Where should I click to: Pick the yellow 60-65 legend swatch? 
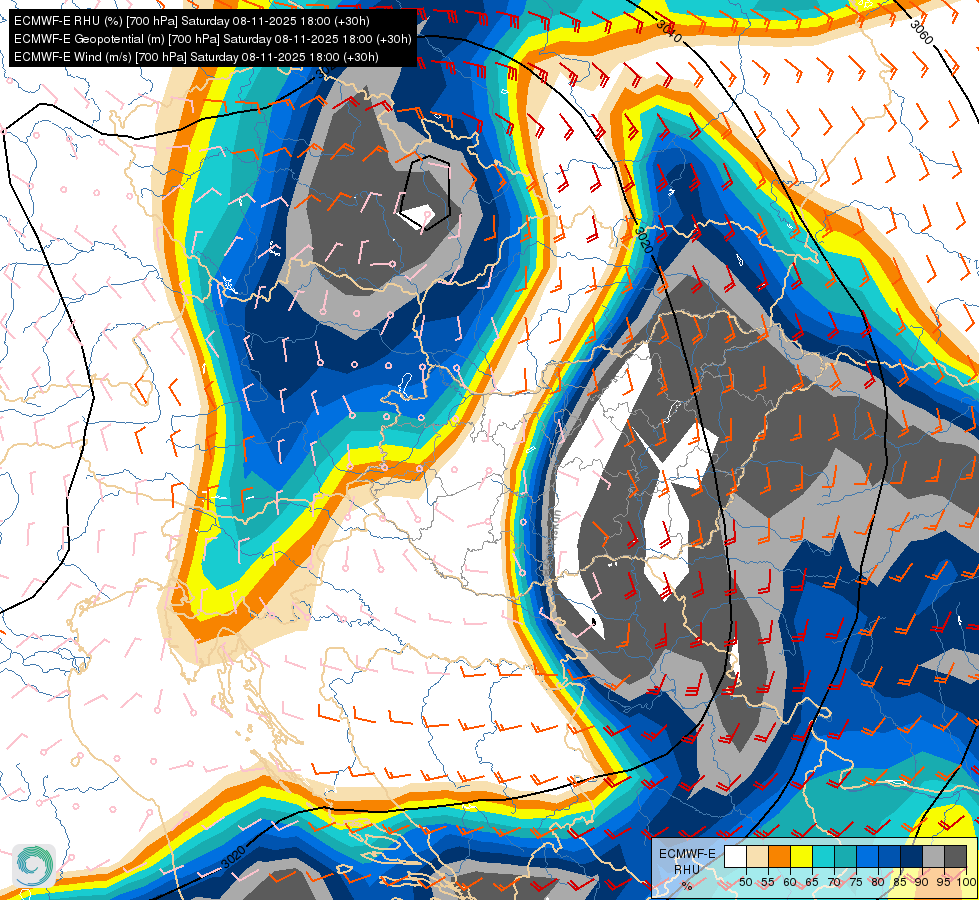click(802, 856)
